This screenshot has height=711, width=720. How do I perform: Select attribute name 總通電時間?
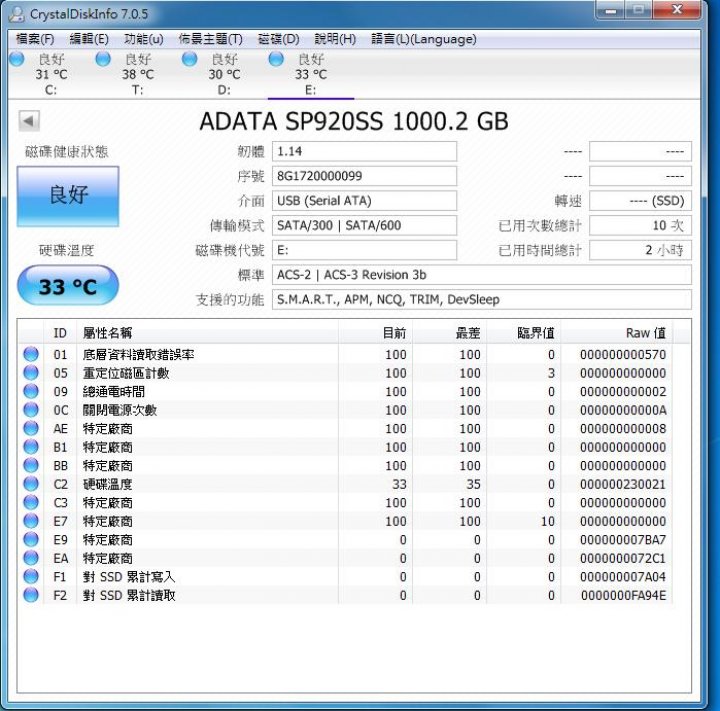pos(113,392)
